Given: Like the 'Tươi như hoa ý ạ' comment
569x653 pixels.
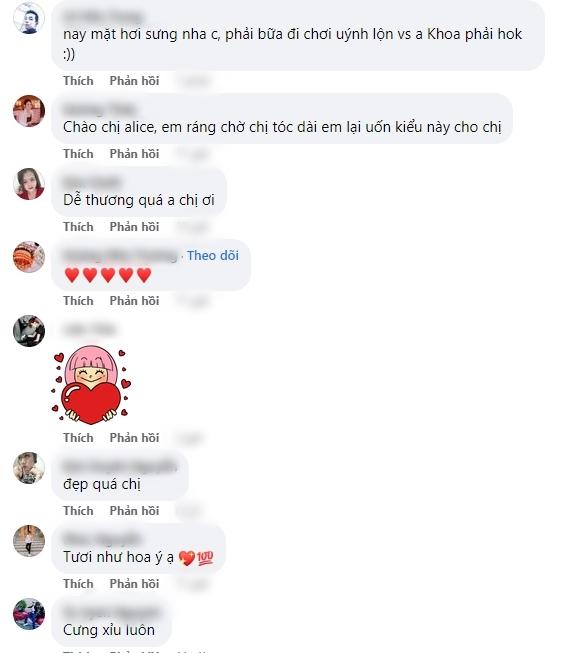Looking at the screenshot, I should (78, 584).
